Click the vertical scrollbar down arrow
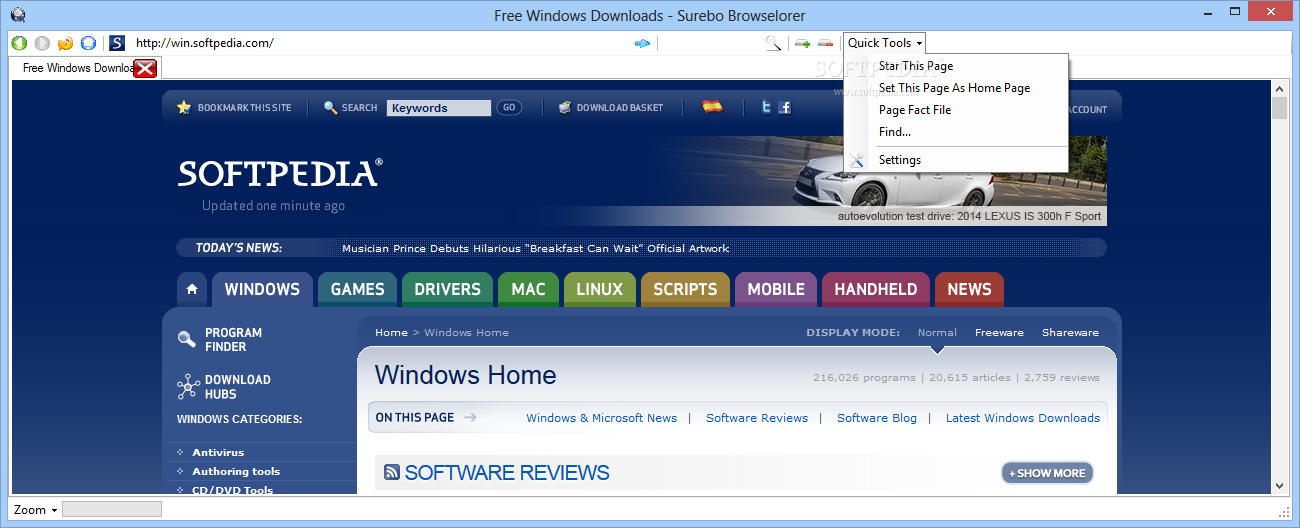The width and height of the screenshot is (1300, 528). [1279, 485]
